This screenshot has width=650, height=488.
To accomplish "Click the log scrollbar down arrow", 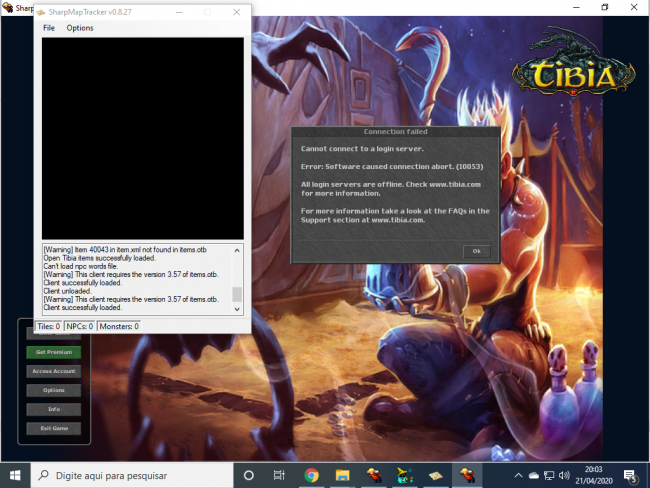I will coord(237,309).
